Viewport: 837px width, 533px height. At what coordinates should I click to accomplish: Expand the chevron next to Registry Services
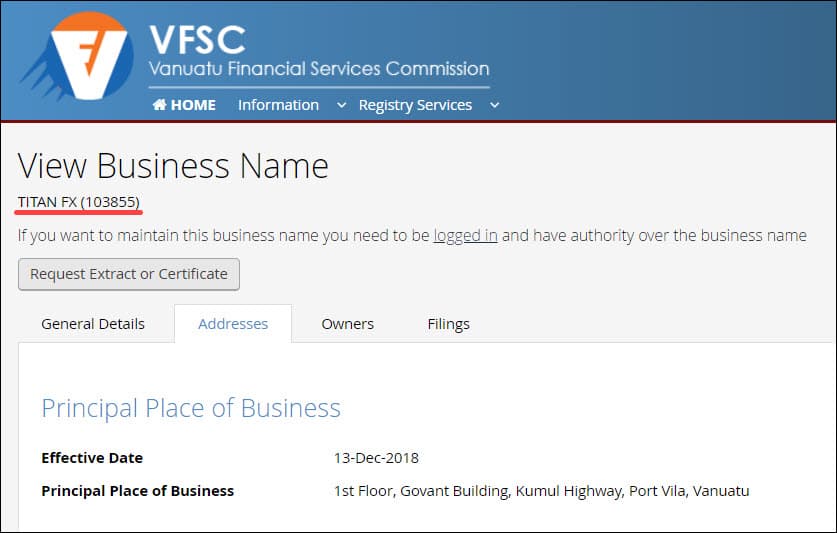[x=494, y=105]
